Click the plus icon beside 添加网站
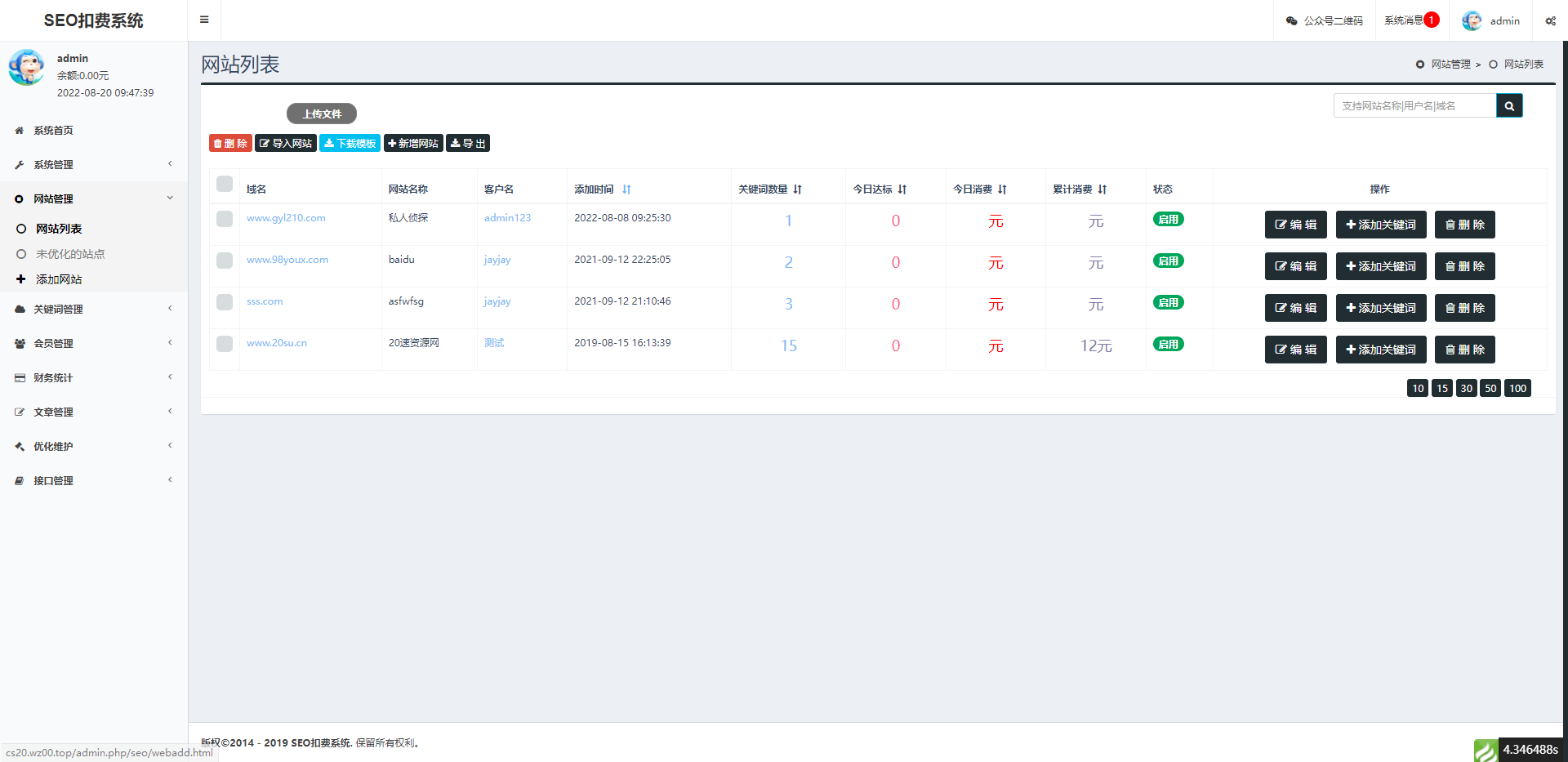Viewport: 1568px width, 762px height. [x=21, y=279]
